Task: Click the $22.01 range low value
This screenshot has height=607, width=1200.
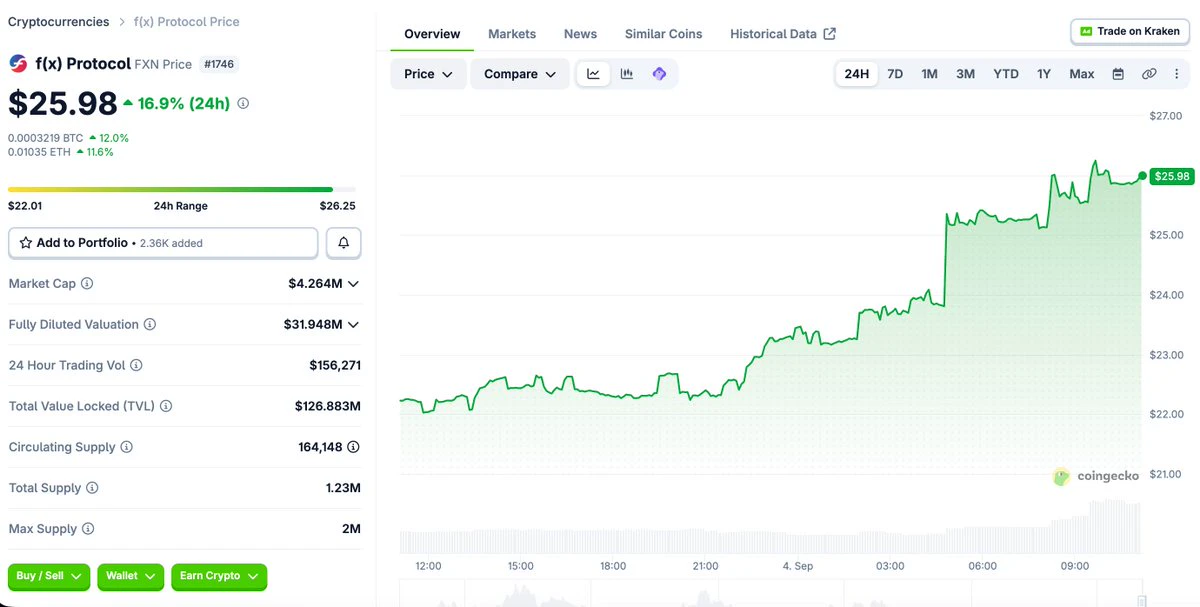Action: (x=25, y=206)
